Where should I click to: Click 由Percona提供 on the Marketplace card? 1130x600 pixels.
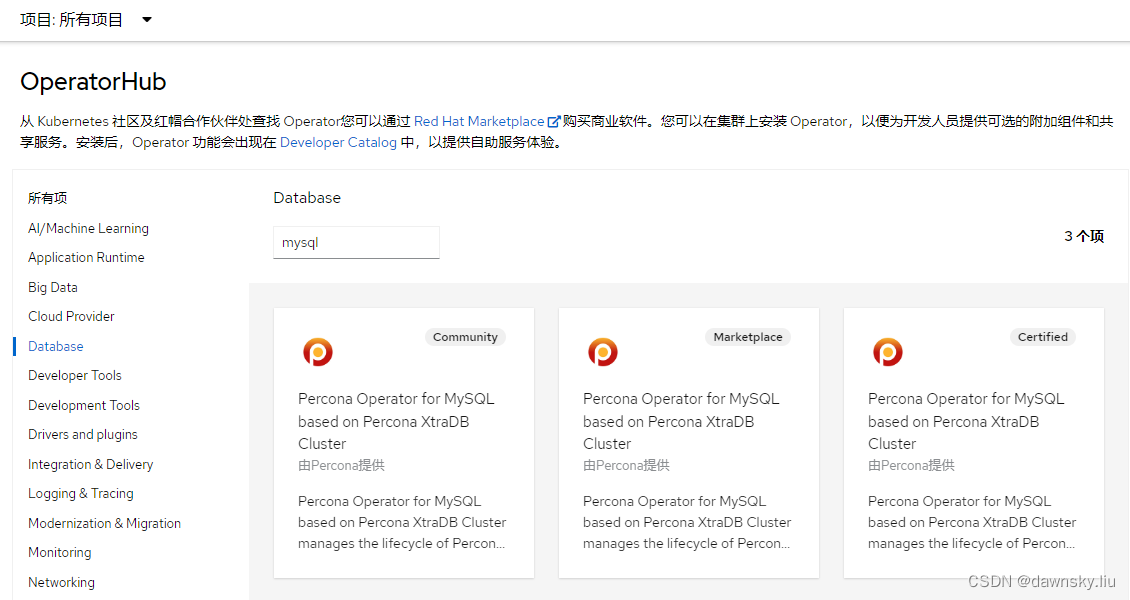[x=626, y=465]
